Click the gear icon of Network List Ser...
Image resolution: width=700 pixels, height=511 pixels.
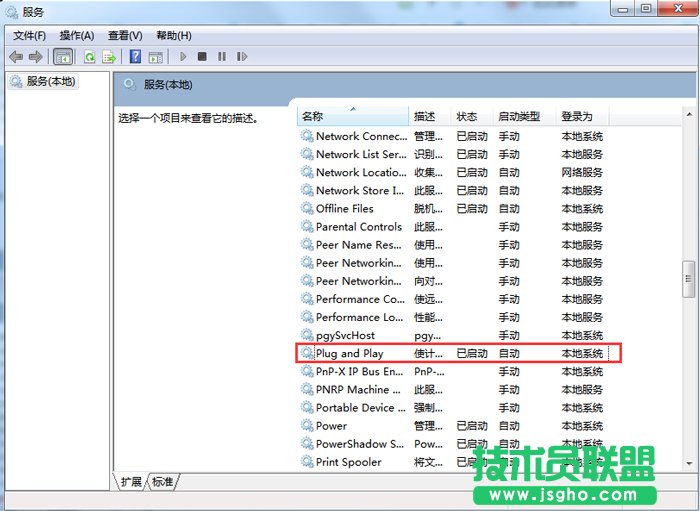307,154
